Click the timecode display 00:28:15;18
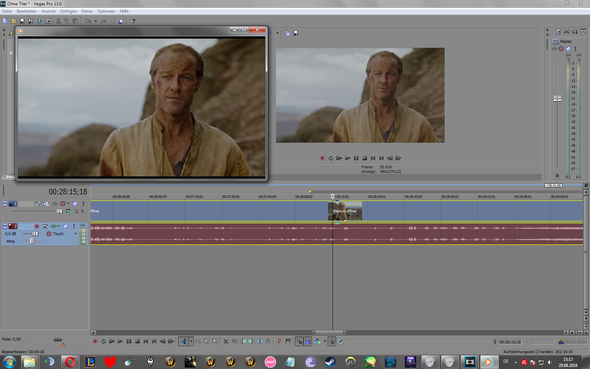Viewport: 590px width, 369px height. click(68, 192)
